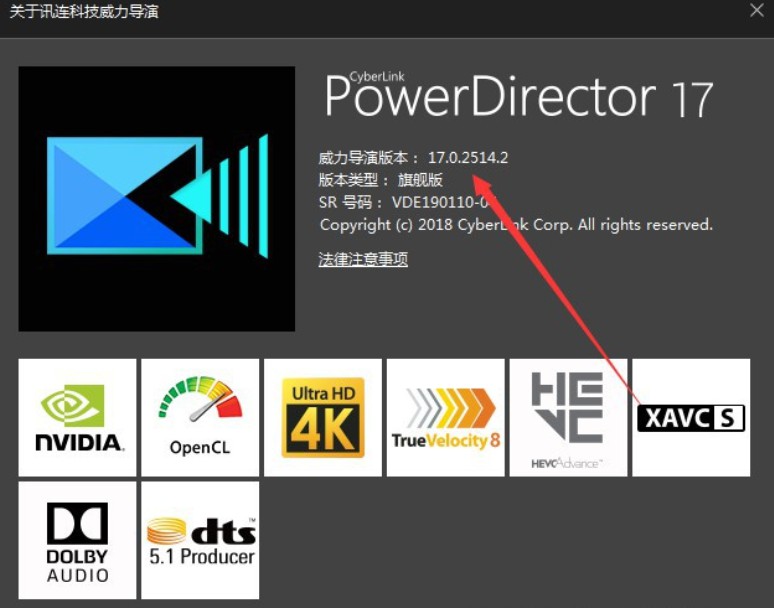Click the PowerDirector logo image
Image resolution: width=774 pixels, height=608 pixels.
point(156,199)
